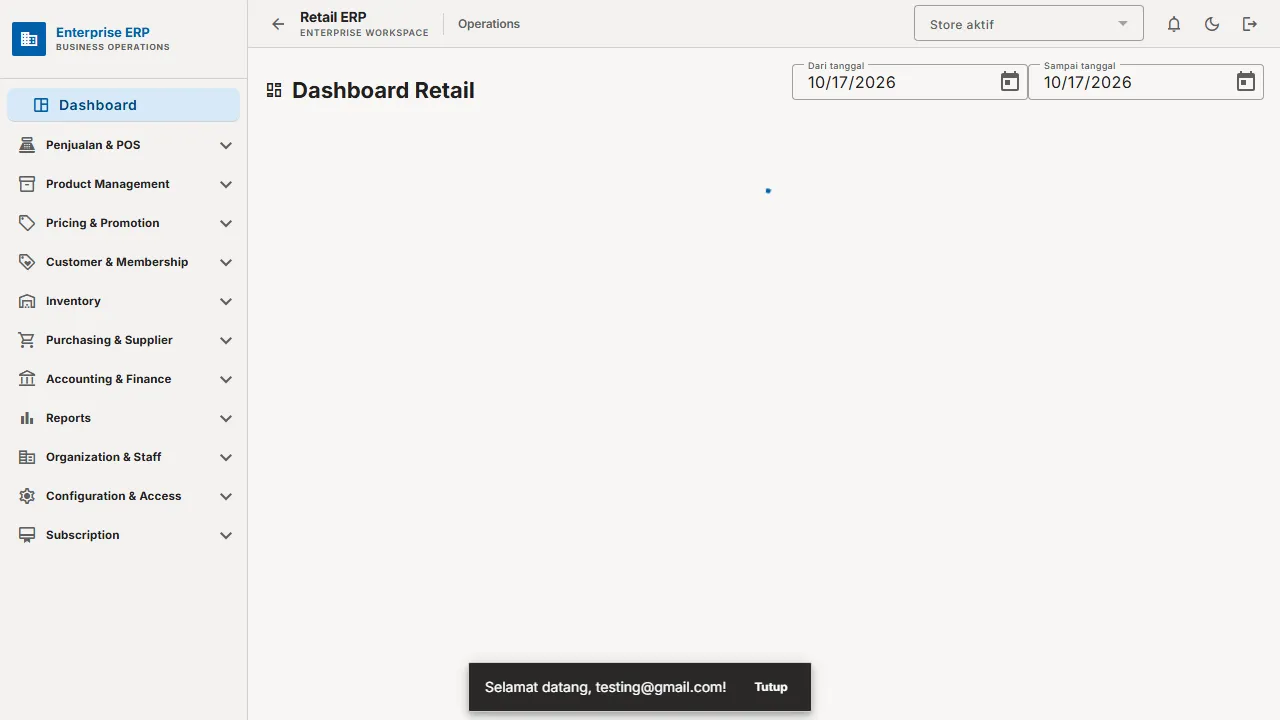
Task: Select Dashboard in the sidebar
Action: 123,105
